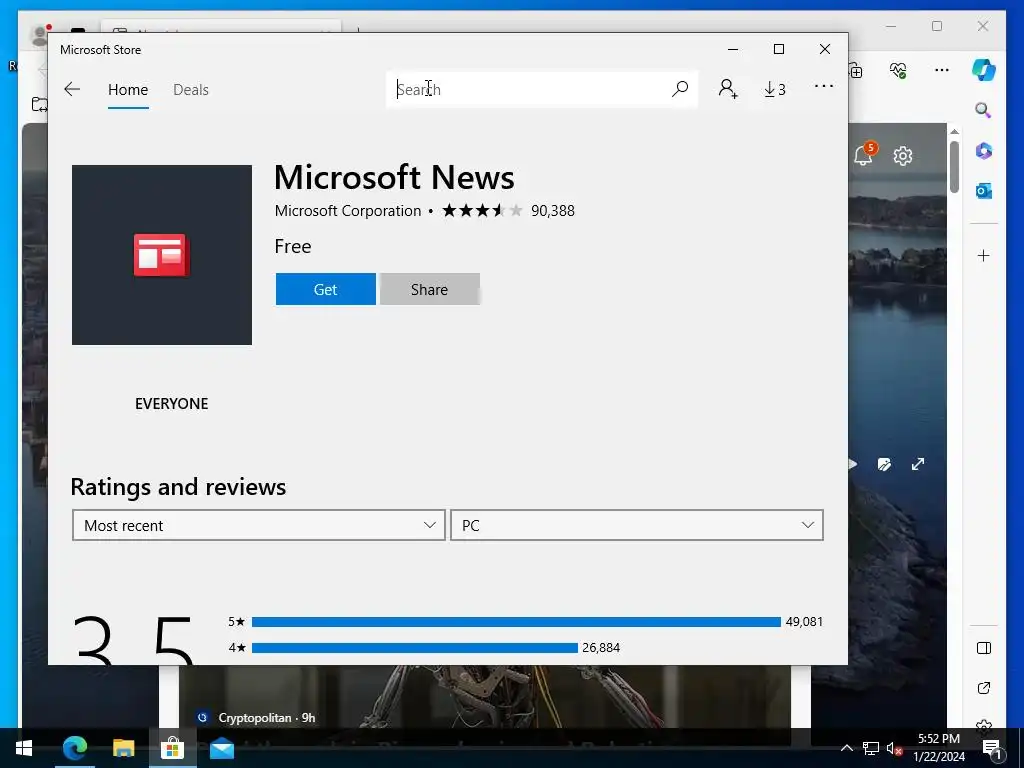Switch to the Deals tab
1024x768 pixels.
(191, 89)
